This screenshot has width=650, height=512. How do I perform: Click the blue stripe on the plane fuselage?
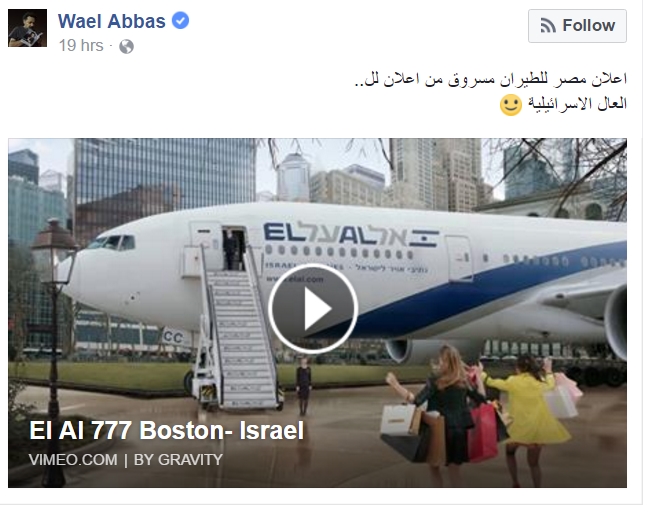(489, 290)
